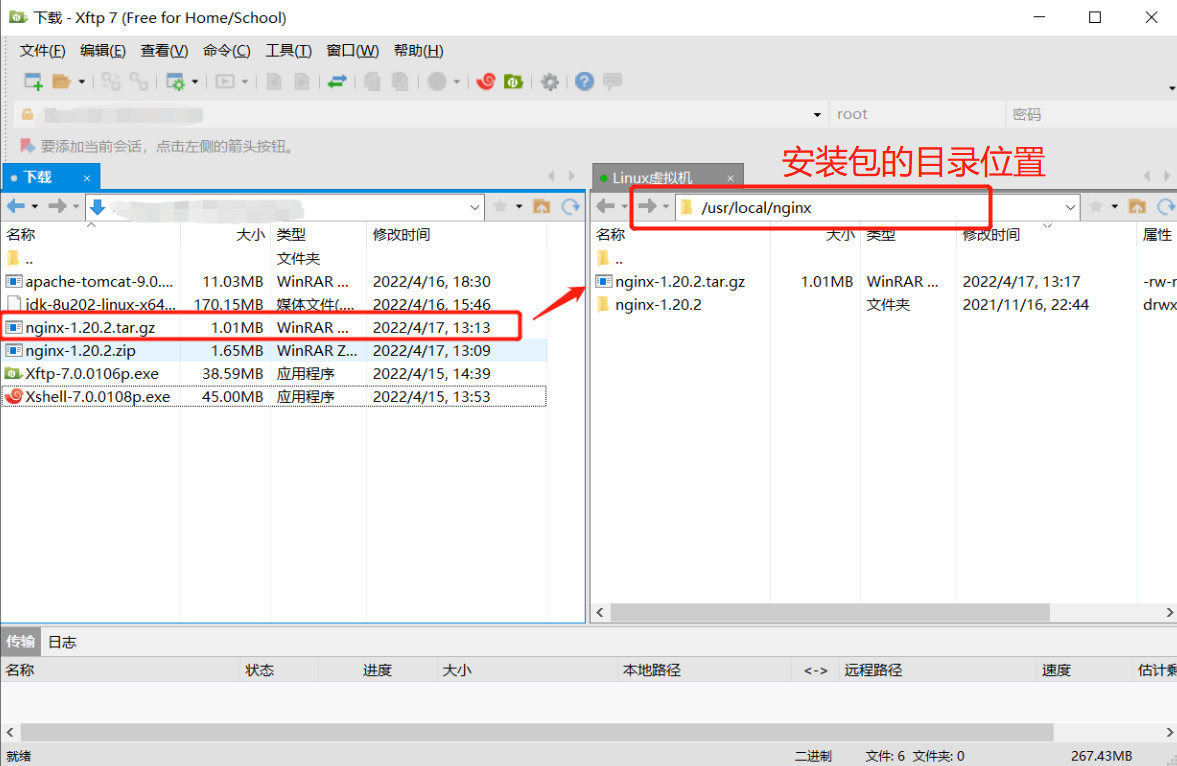
Task: Sort local files by 名称 column header
Action: [91, 234]
